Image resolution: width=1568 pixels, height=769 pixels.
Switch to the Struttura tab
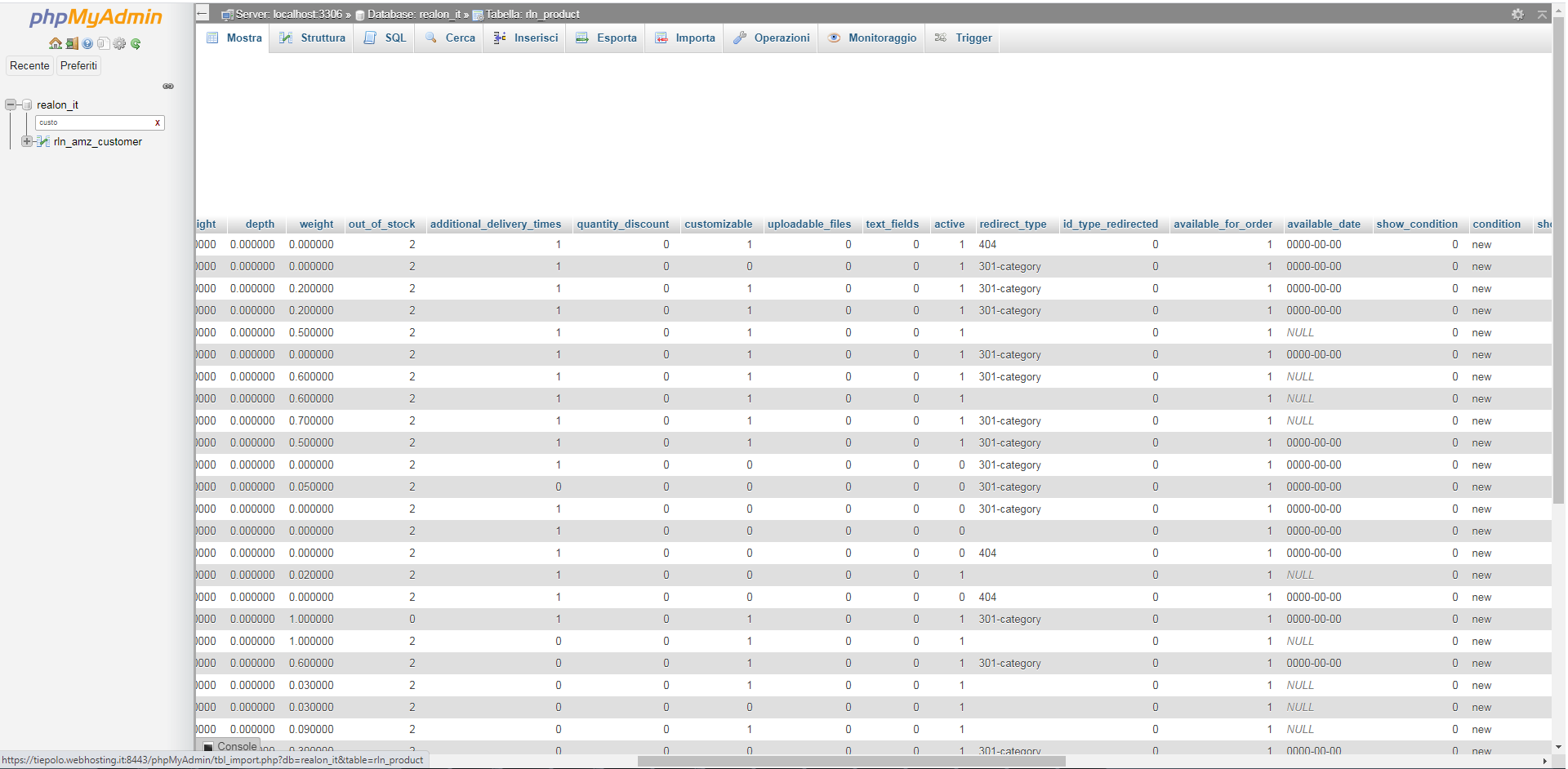312,38
